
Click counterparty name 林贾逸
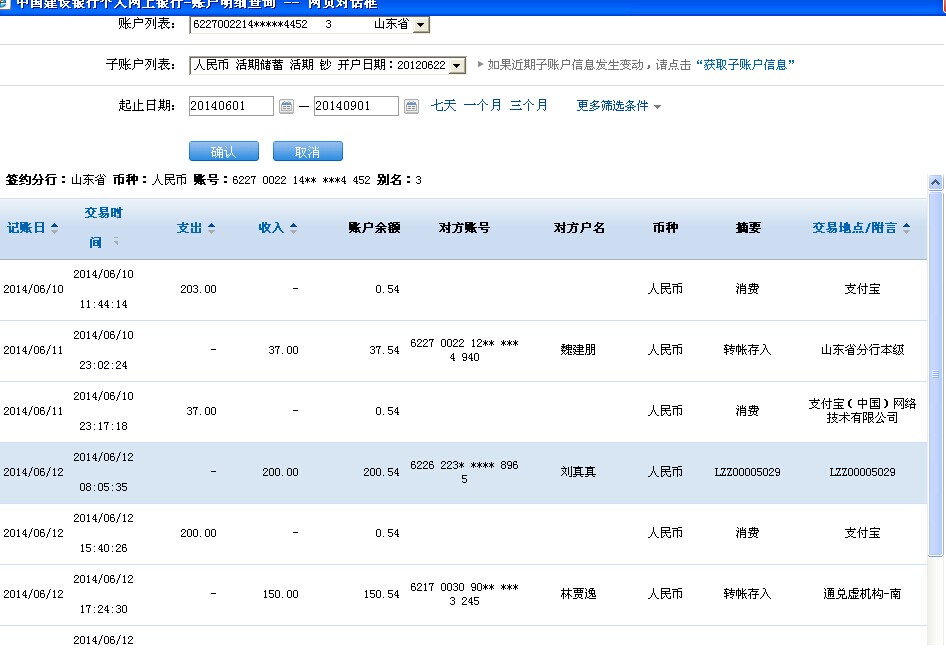(578, 594)
